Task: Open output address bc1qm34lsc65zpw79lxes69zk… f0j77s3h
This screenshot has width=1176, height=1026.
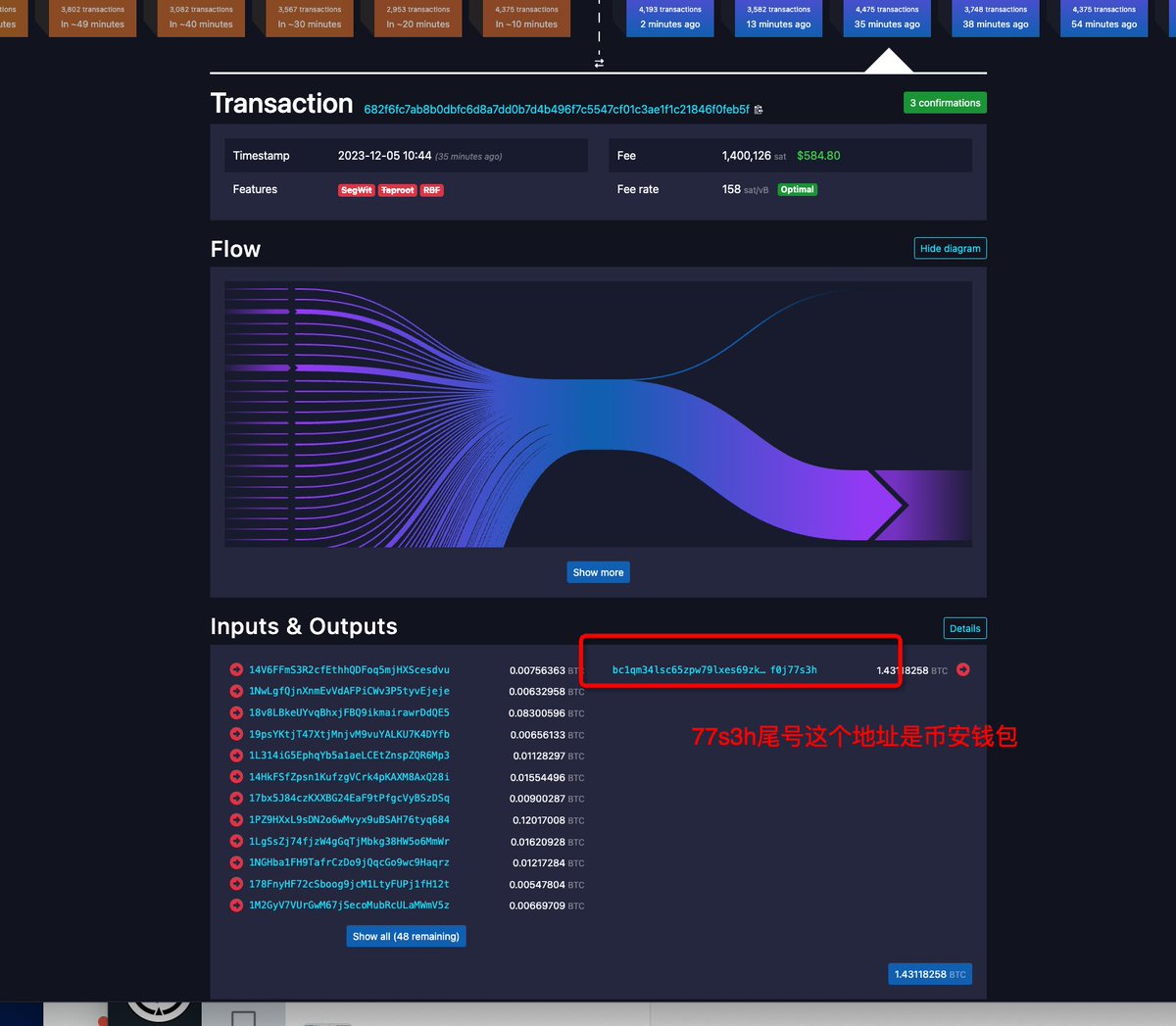Action: coord(714,670)
